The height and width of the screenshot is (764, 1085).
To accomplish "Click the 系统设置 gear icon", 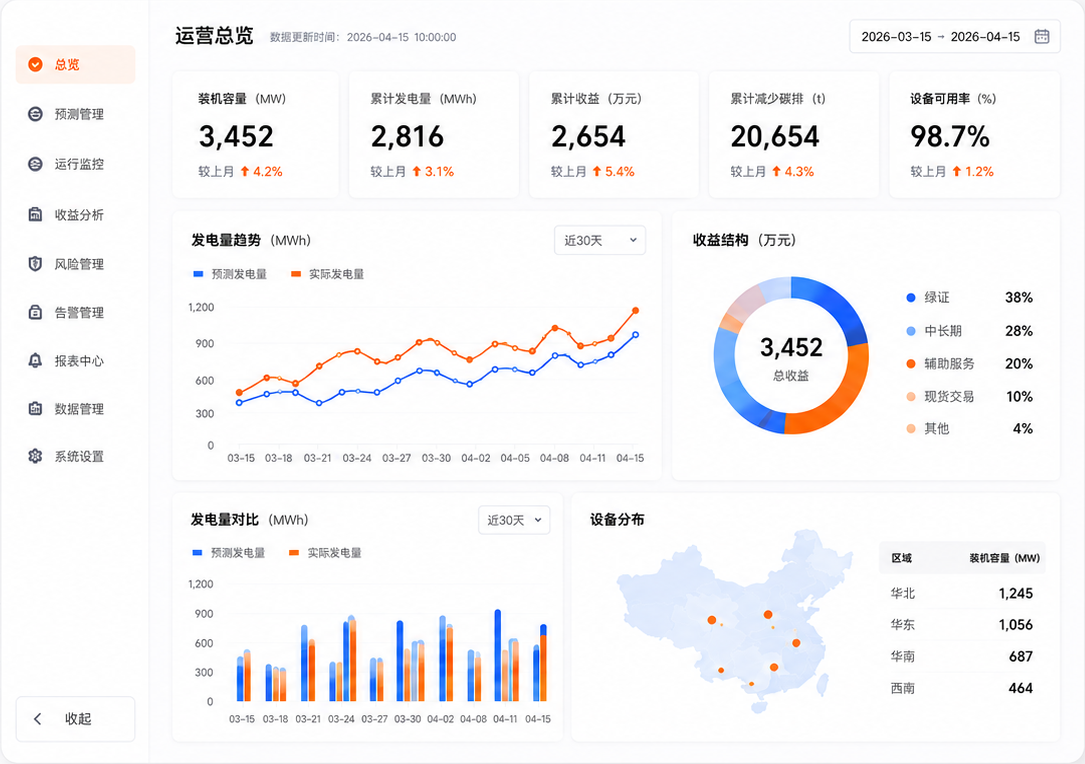I will [35, 456].
